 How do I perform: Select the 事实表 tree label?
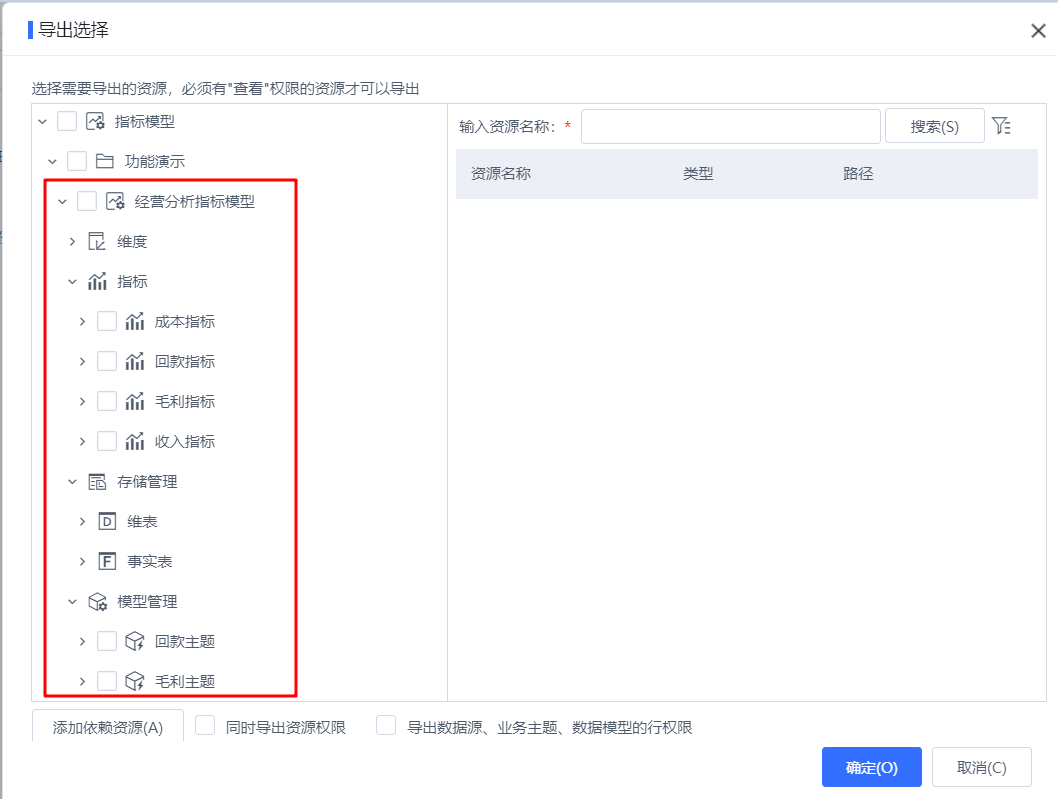point(150,561)
